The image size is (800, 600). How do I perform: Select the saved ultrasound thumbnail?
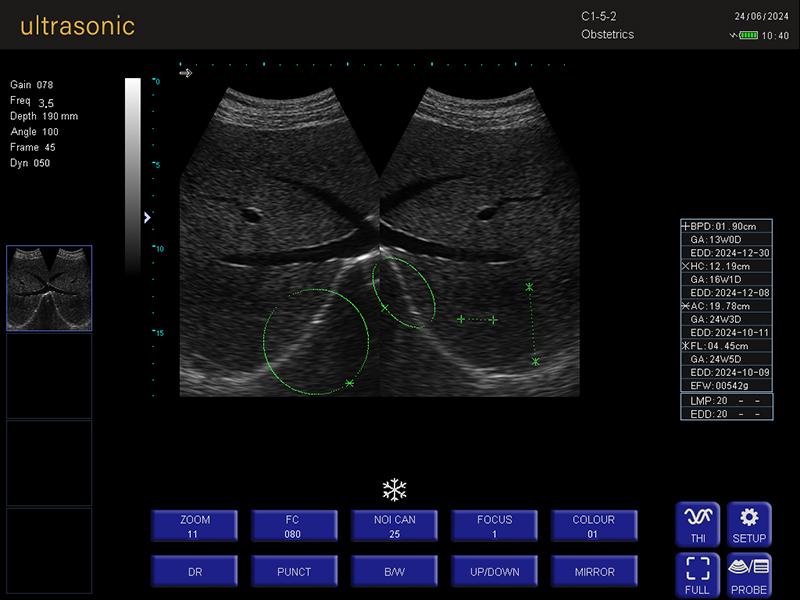click(49, 288)
